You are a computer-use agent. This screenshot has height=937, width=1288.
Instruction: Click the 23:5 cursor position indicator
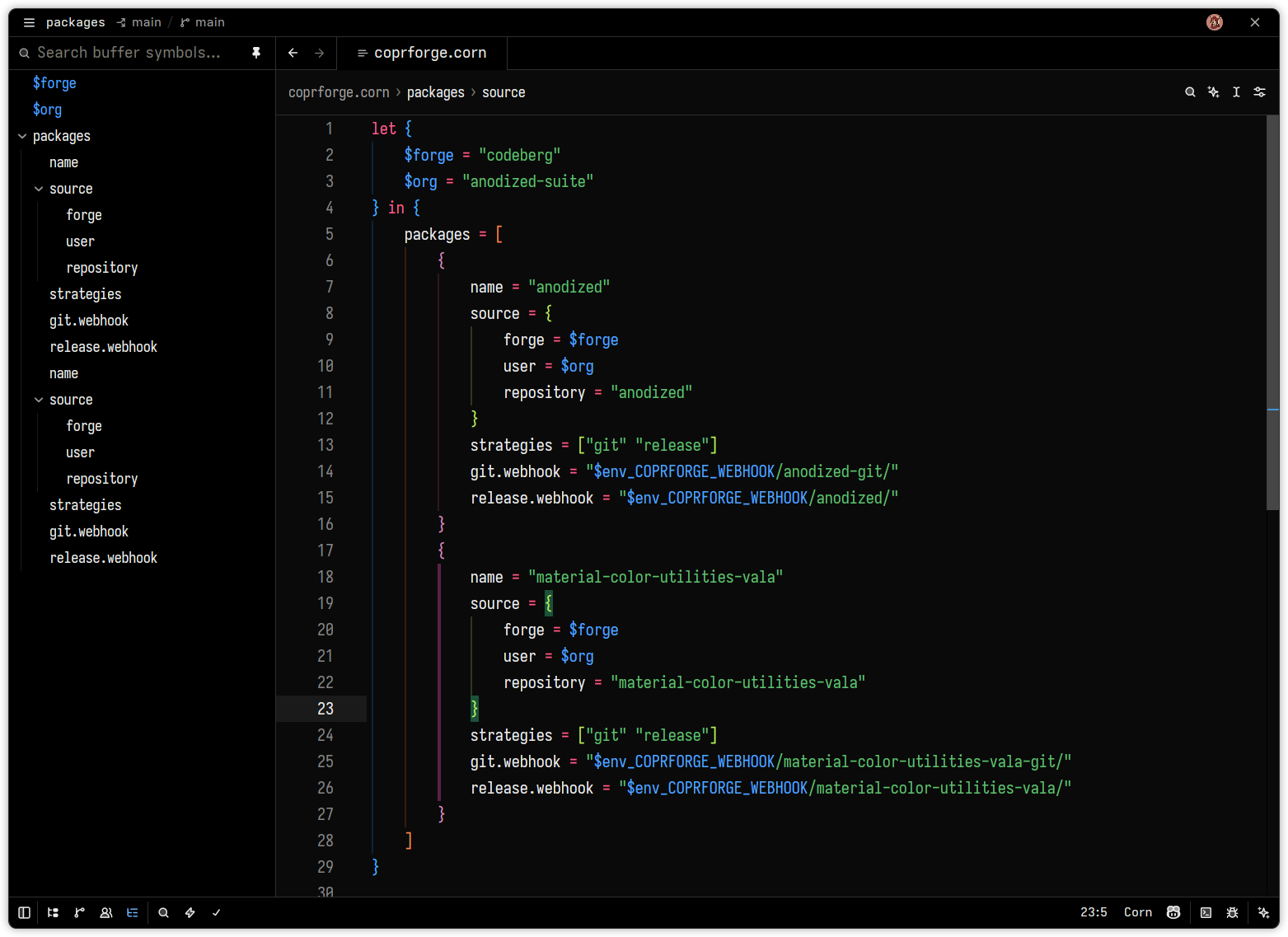[x=1094, y=912]
